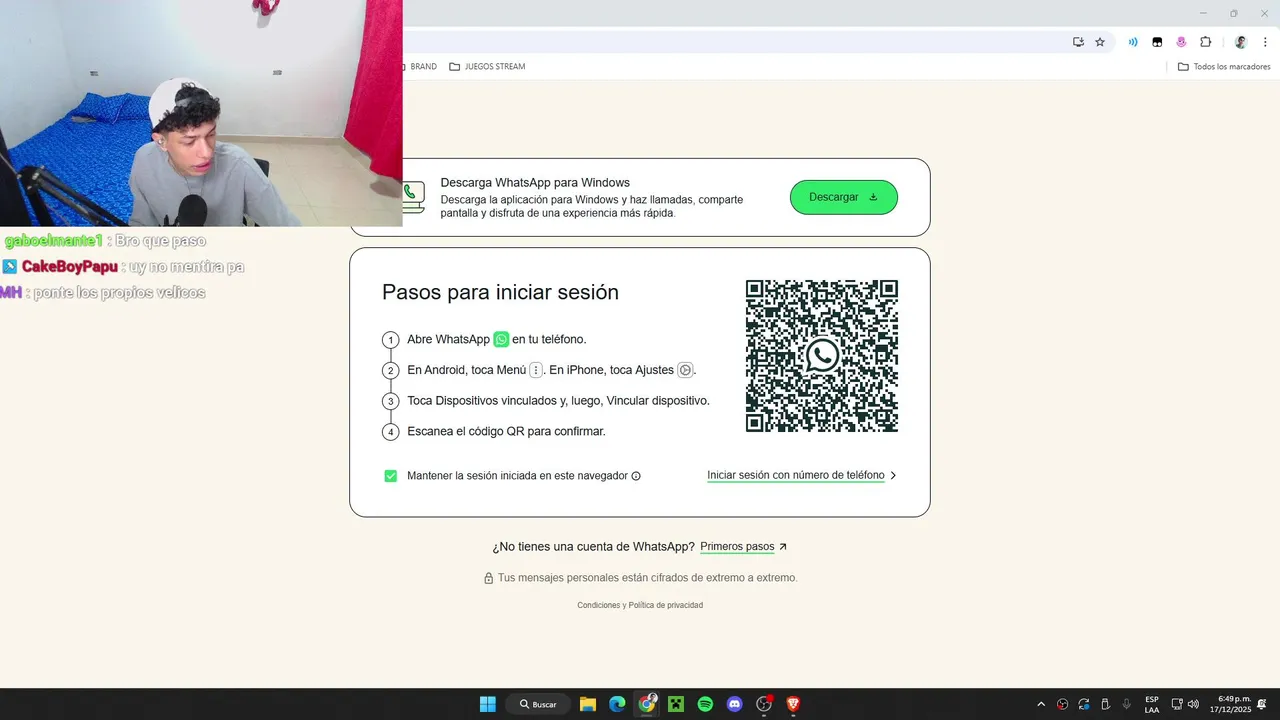1280x720 pixels.
Task: Click the USB device tray icon
Action: (1105, 704)
